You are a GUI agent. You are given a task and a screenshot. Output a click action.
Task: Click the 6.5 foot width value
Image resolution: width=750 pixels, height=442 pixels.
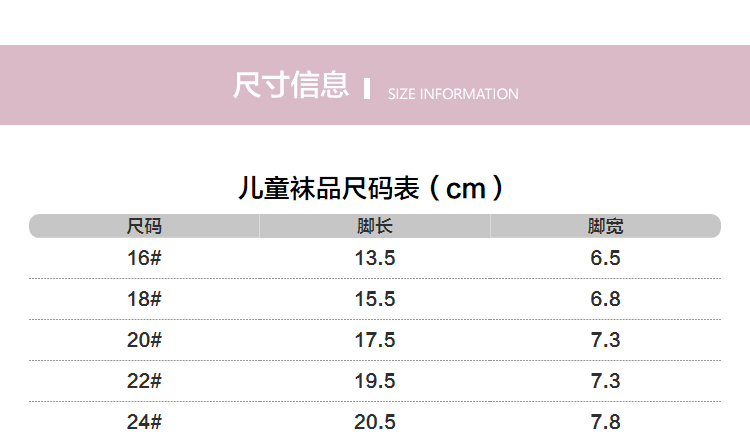pos(605,258)
